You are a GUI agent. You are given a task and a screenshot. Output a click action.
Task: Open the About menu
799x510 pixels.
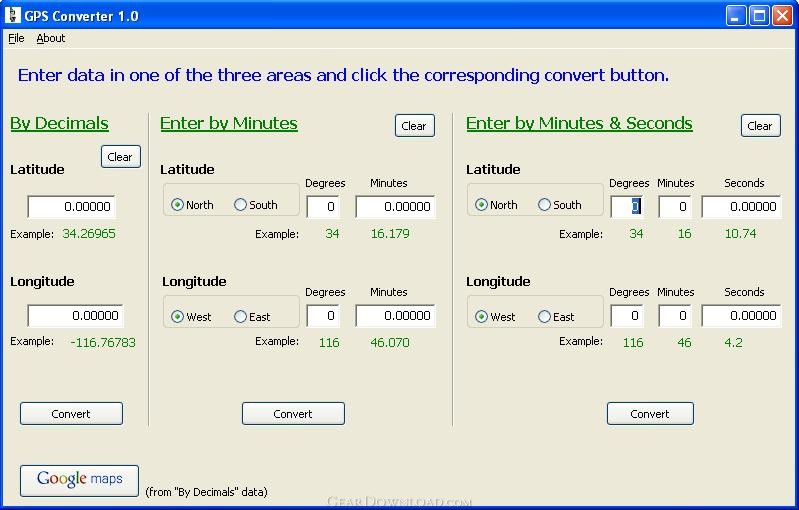coord(51,38)
